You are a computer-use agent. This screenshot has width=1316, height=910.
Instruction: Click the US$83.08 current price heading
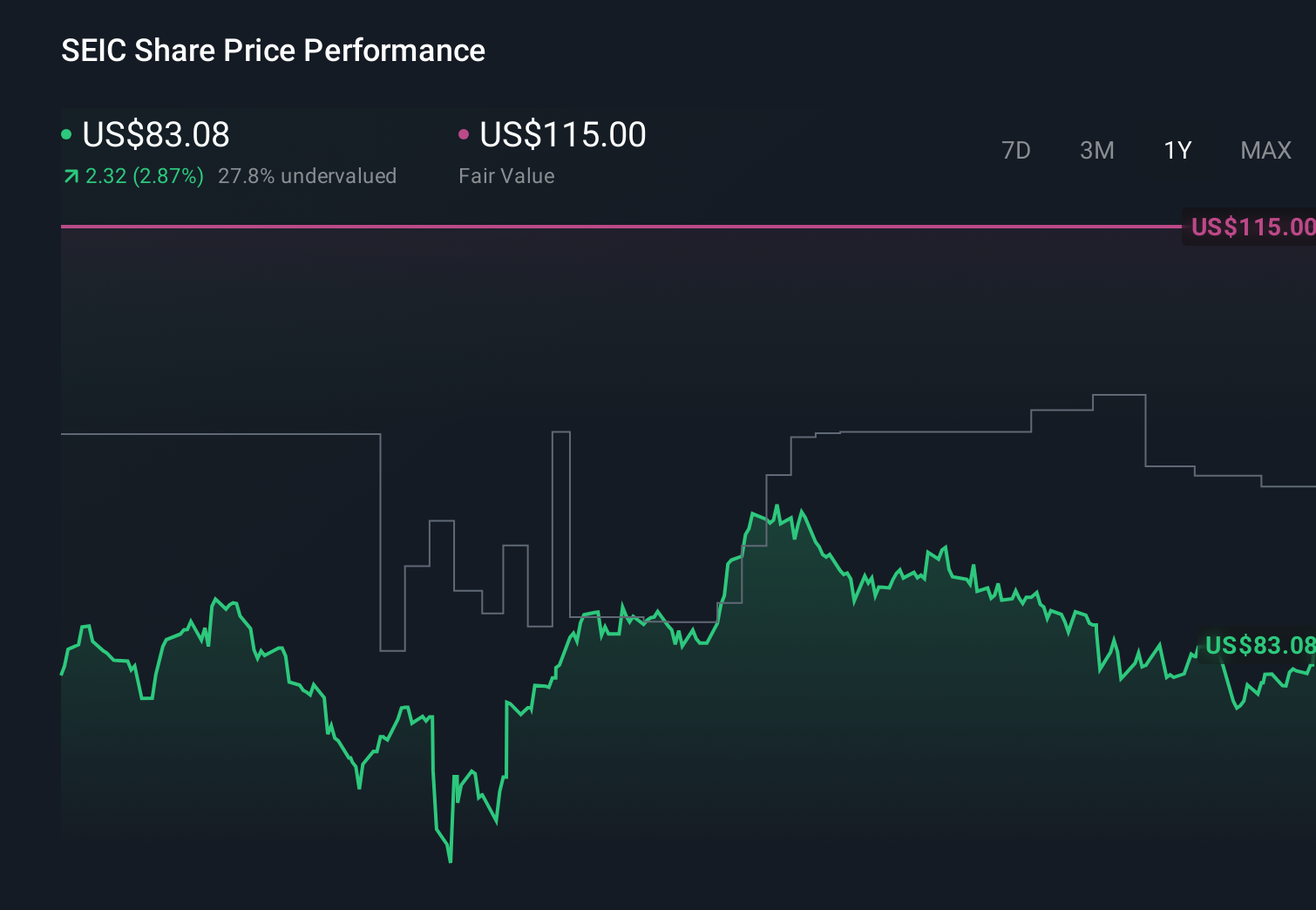point(156,134)
